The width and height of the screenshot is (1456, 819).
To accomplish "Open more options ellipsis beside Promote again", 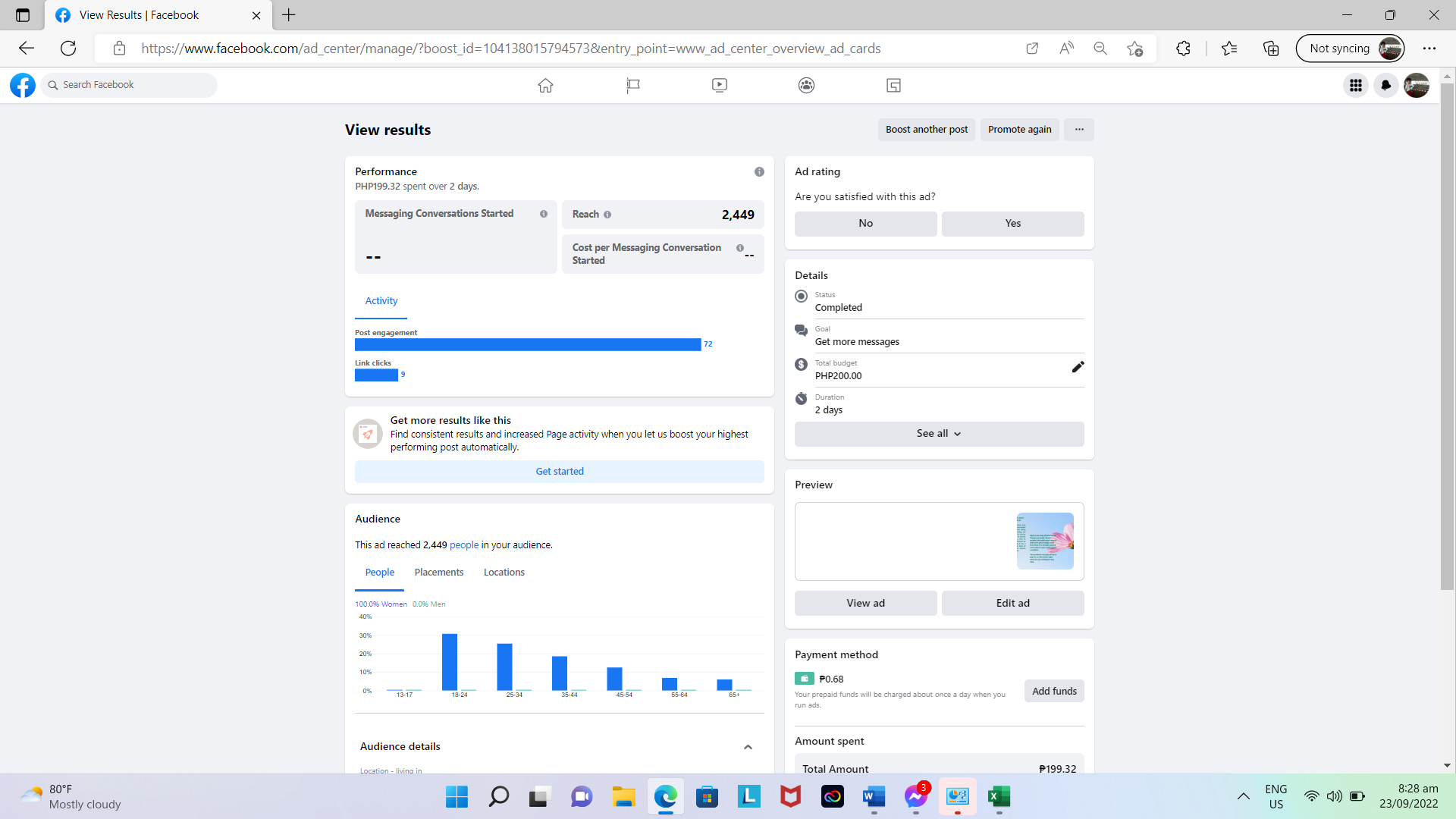I will click(1079, 130).
